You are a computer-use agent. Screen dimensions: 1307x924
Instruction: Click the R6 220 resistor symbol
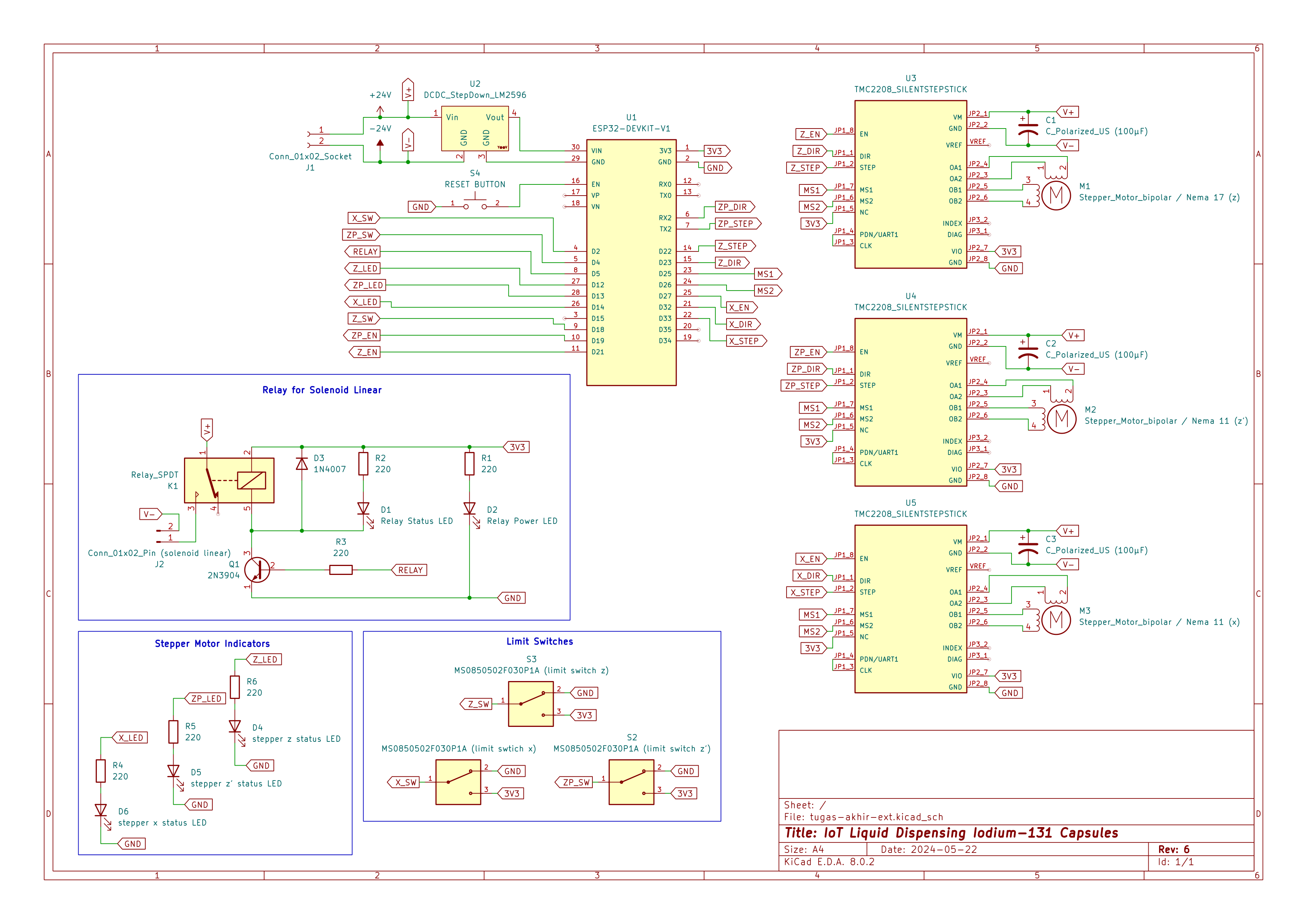[x=234, y=687]
